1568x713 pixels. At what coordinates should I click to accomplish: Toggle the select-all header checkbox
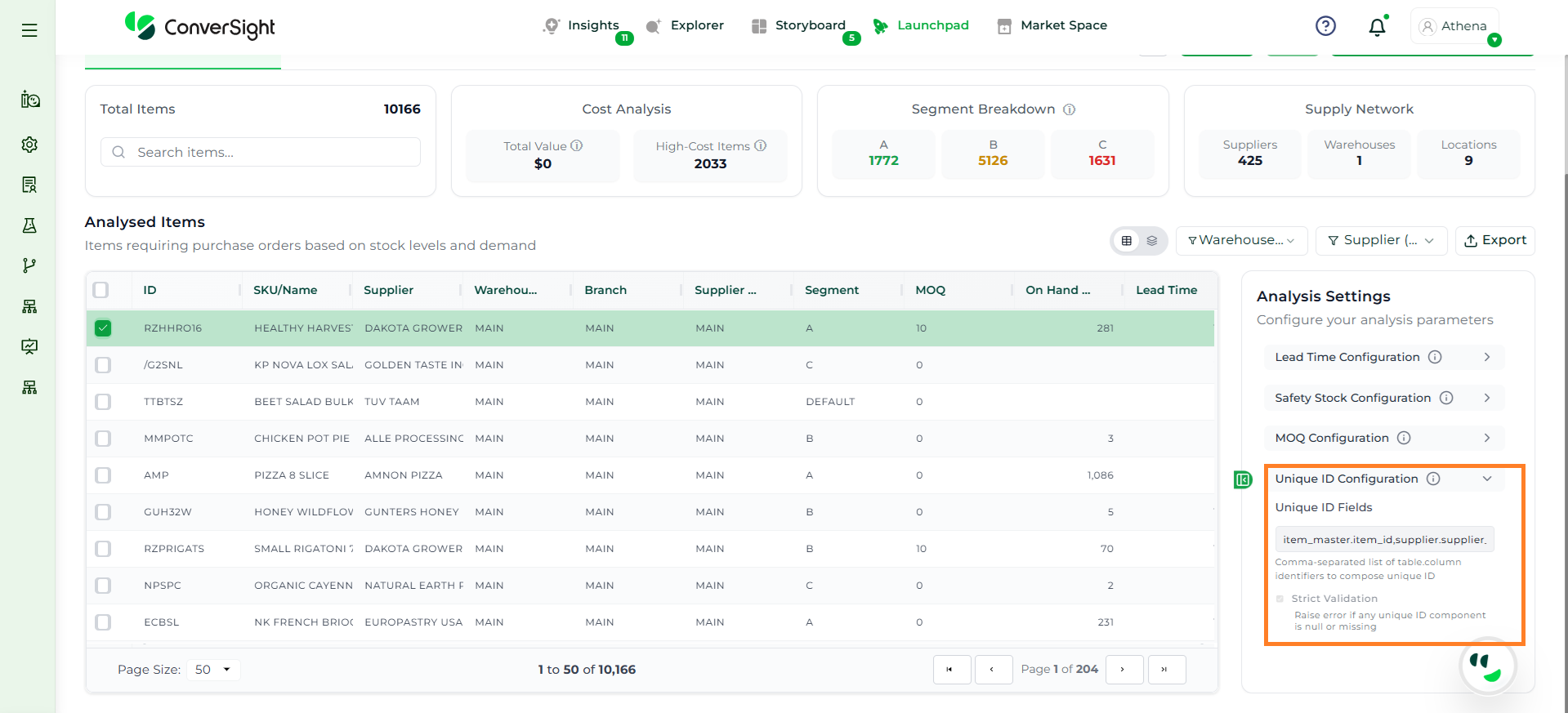tap(101, 290)
